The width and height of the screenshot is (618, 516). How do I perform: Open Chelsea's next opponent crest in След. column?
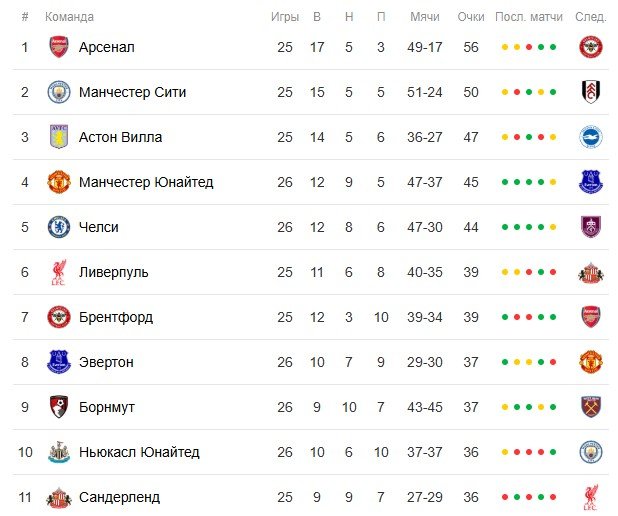point(590,227)
